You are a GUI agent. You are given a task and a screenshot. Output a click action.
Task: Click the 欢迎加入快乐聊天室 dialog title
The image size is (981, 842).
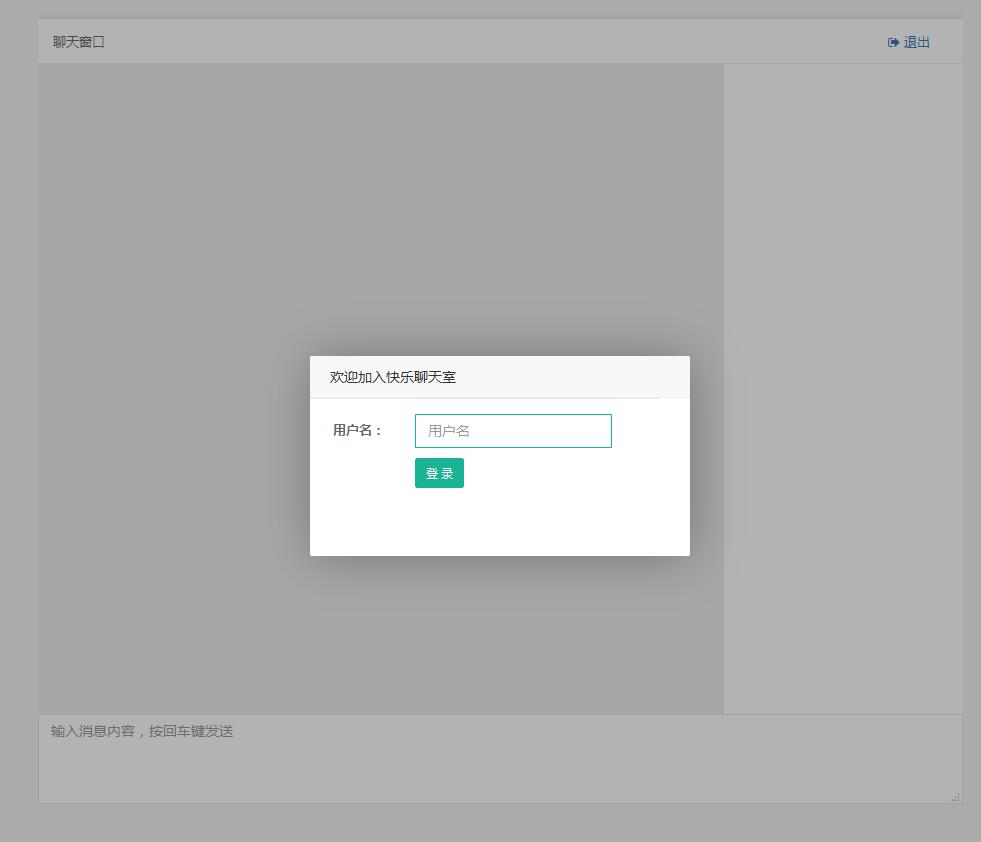pyautogui.click(x=393, y=377)
